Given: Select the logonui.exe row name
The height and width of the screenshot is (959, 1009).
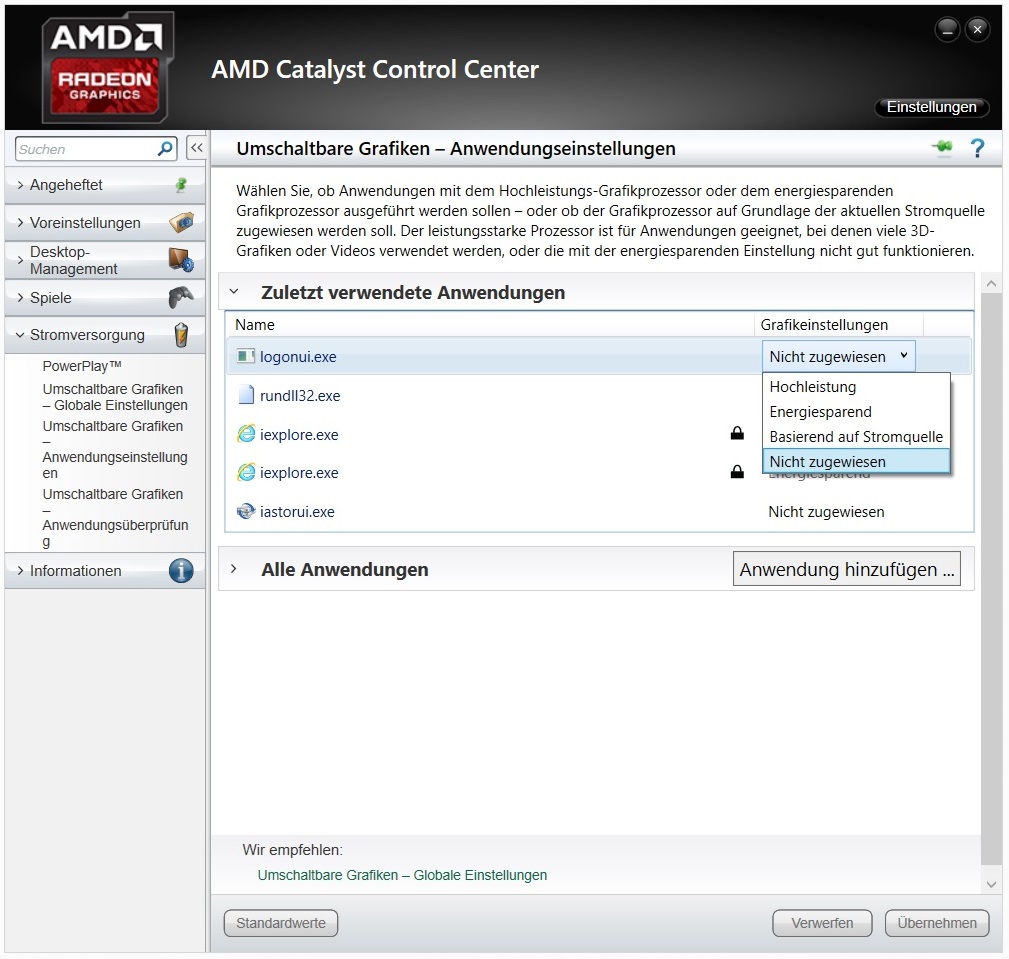Looking at the screenshot, I should click(x=298, y=357).
